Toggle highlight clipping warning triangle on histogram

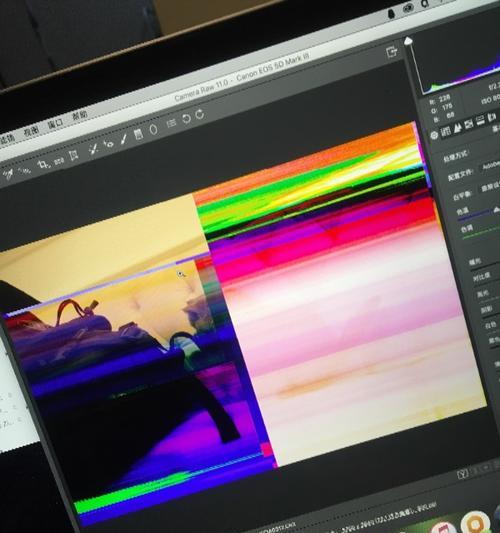click(408, 41)
